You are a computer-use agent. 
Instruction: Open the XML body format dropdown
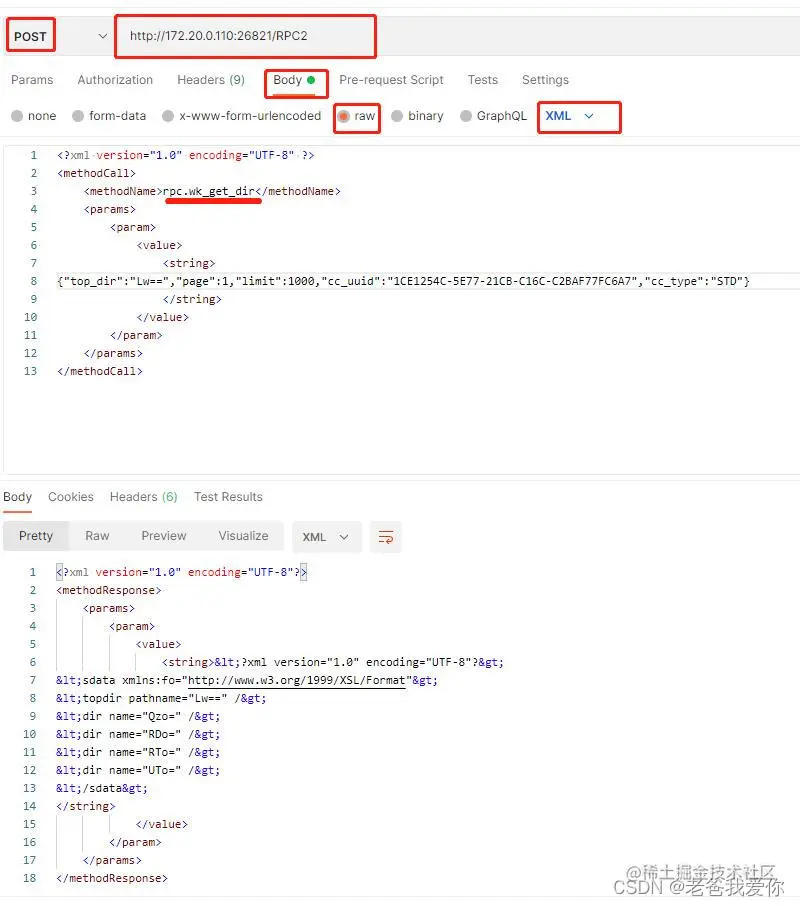(x=578, y=116)
